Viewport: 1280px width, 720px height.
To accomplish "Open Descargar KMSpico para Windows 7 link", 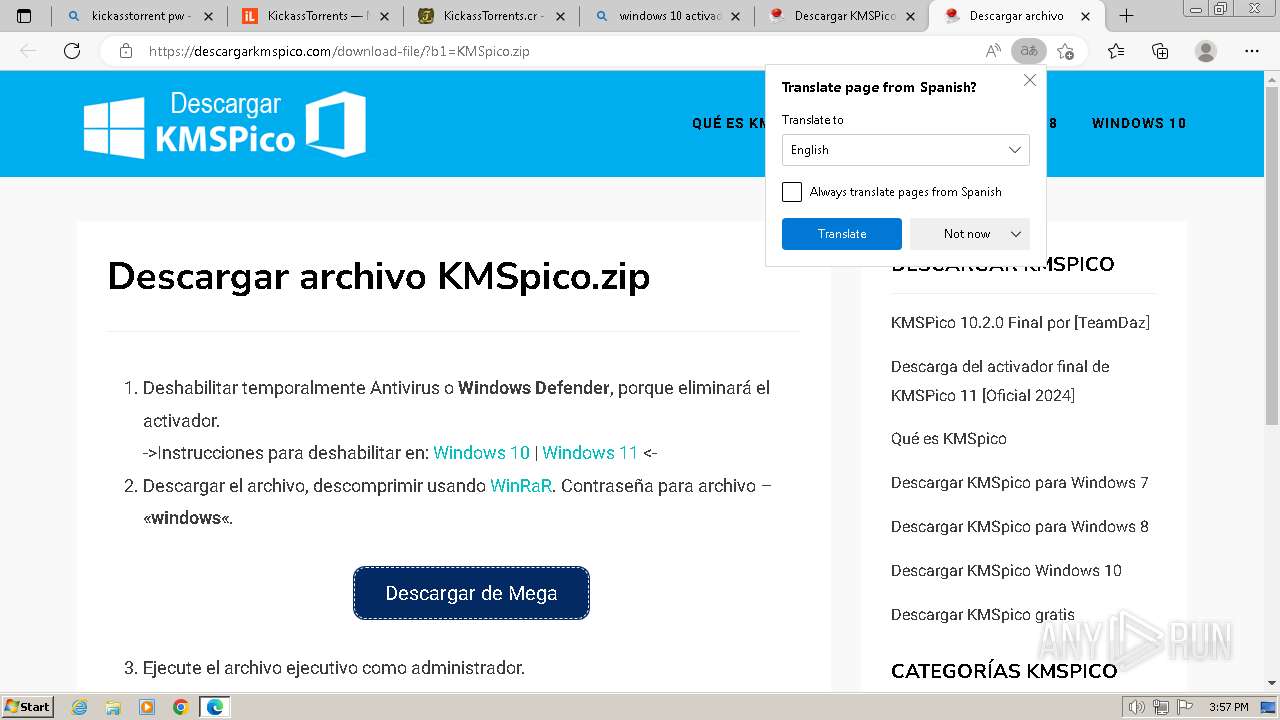I will 1020,483.
